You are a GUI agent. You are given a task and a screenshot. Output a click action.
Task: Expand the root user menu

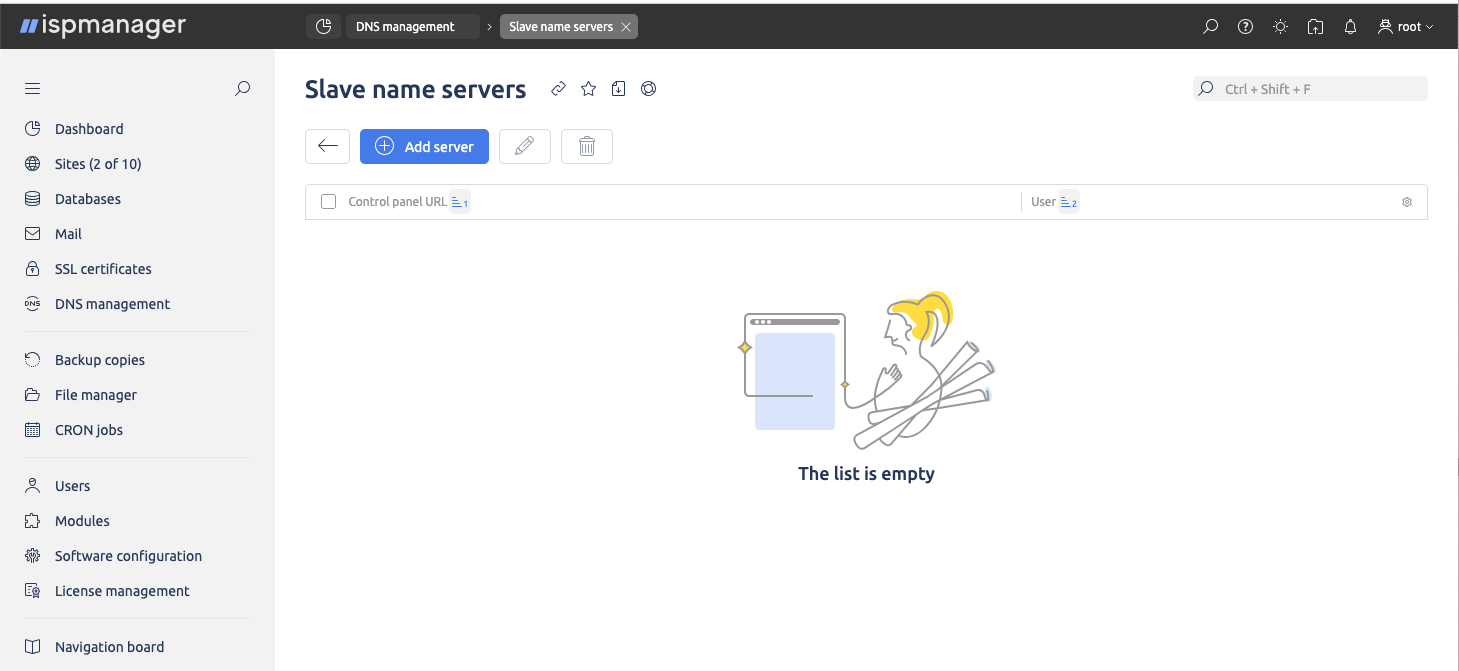click(1406, 27)
